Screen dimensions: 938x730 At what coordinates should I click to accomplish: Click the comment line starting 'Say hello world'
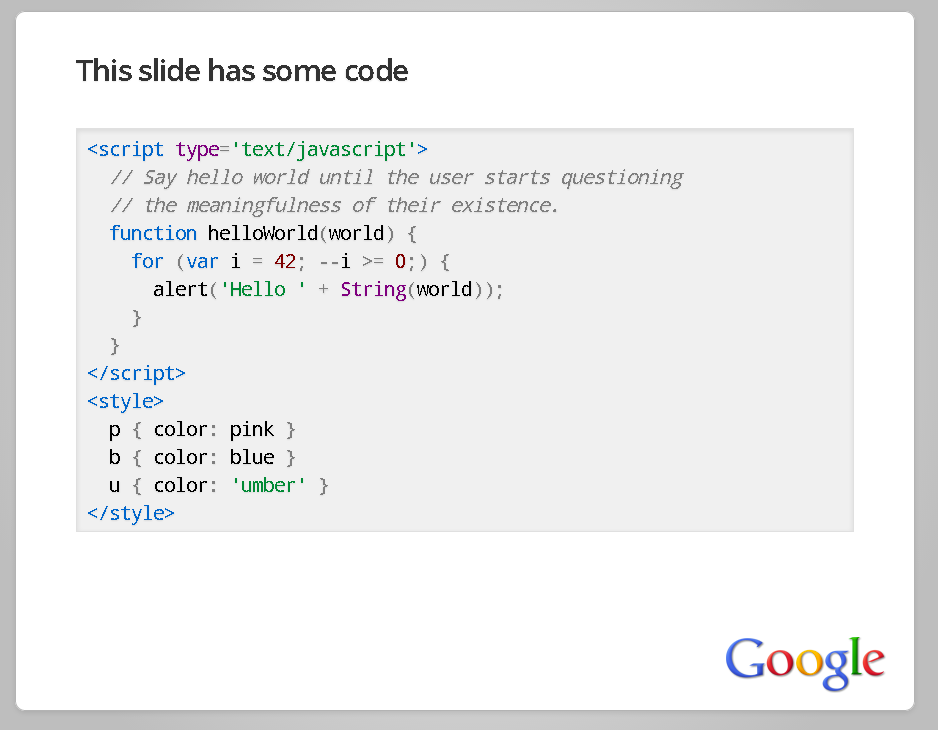pos(397,178)
